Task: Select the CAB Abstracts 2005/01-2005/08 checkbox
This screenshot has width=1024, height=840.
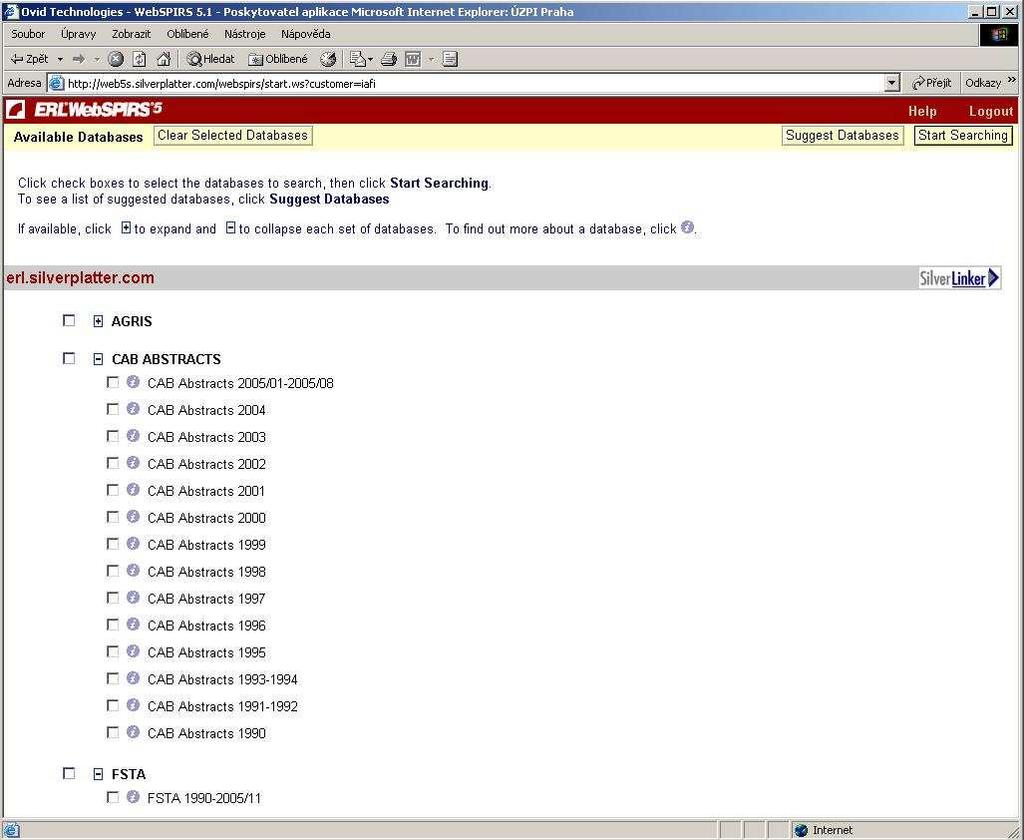Action: (x=113, y=382)
